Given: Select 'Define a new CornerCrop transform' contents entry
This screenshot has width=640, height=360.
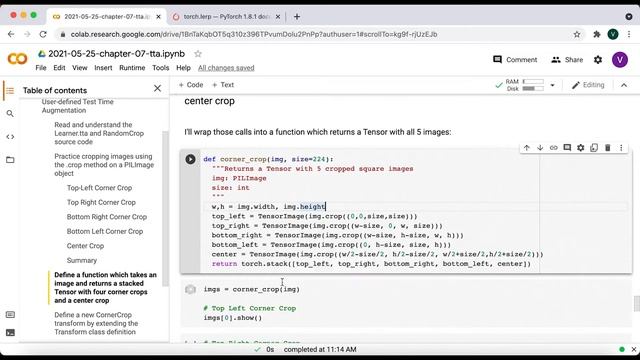Looking at the screenshot, I should pyautogui.click(x=96, y=323).
